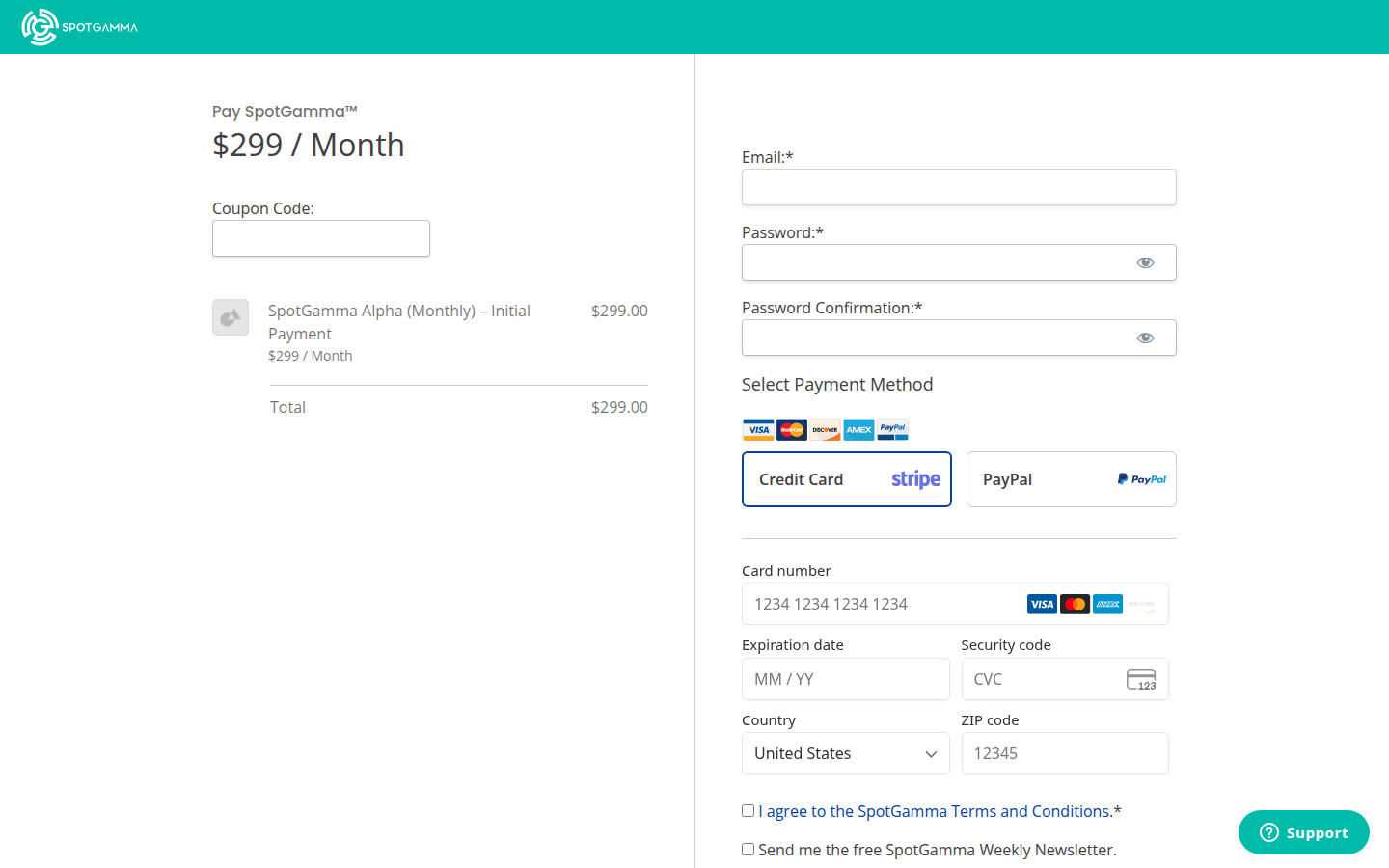Click "SpotGamma Alpha (Monthly) – Initial Payment" text
Viewport: 1389px width, 868px height.
399,322
